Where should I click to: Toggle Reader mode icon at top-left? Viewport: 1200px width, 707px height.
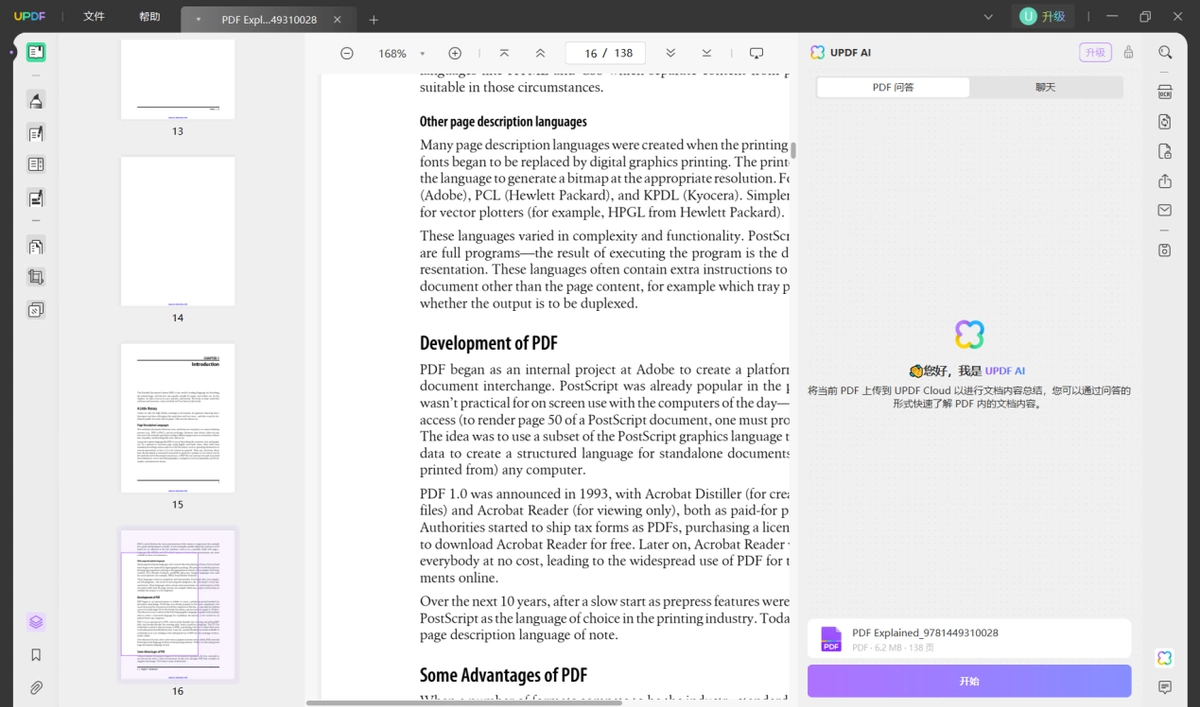point(36,52)
